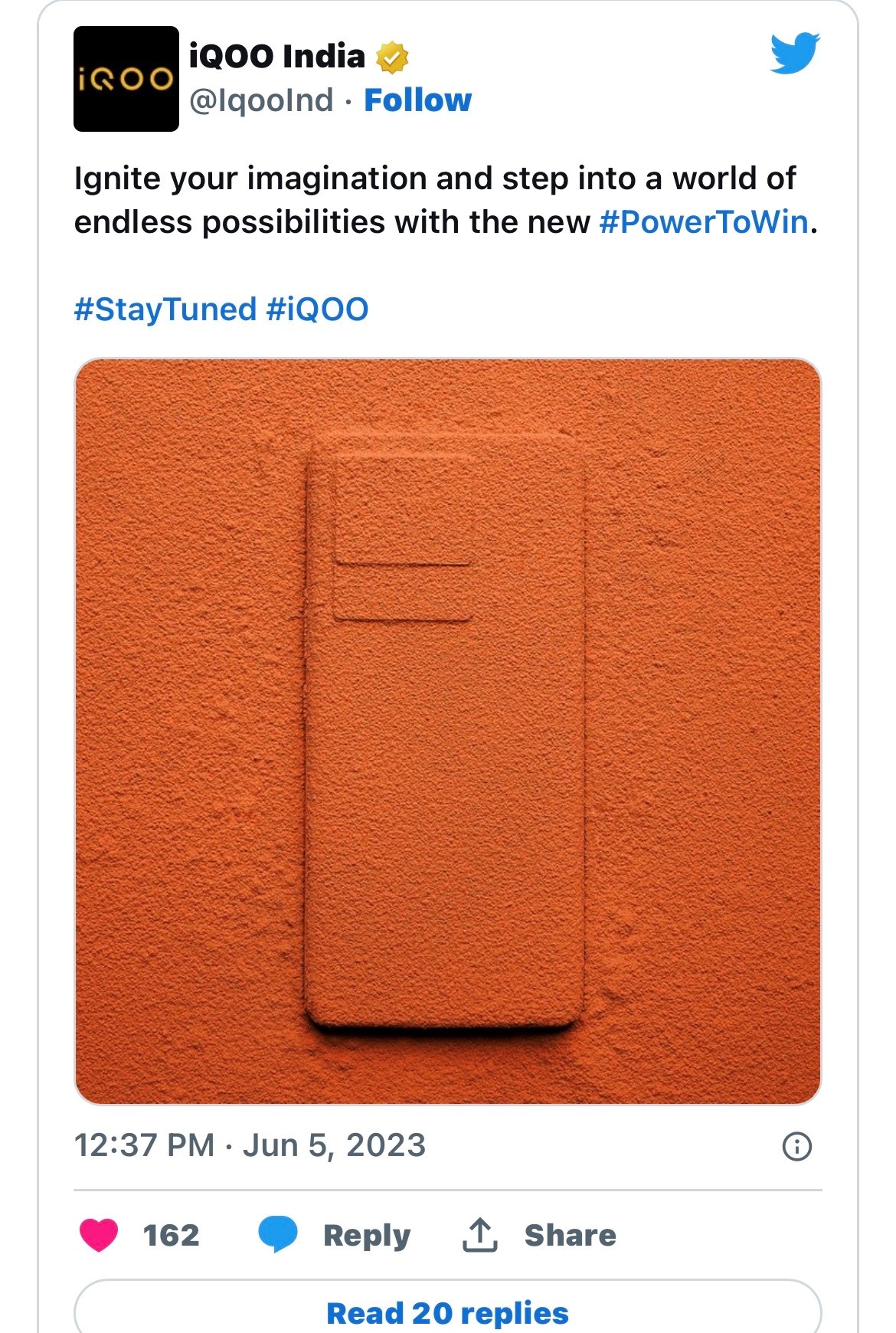Image resolution: width=896 pixels, height=1333 pixels.
Task: Follow the iQOO India account
Action: pos(417,100)
